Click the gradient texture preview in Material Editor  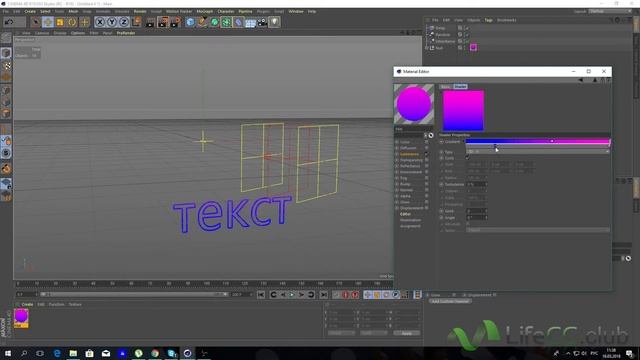(463, 111)
